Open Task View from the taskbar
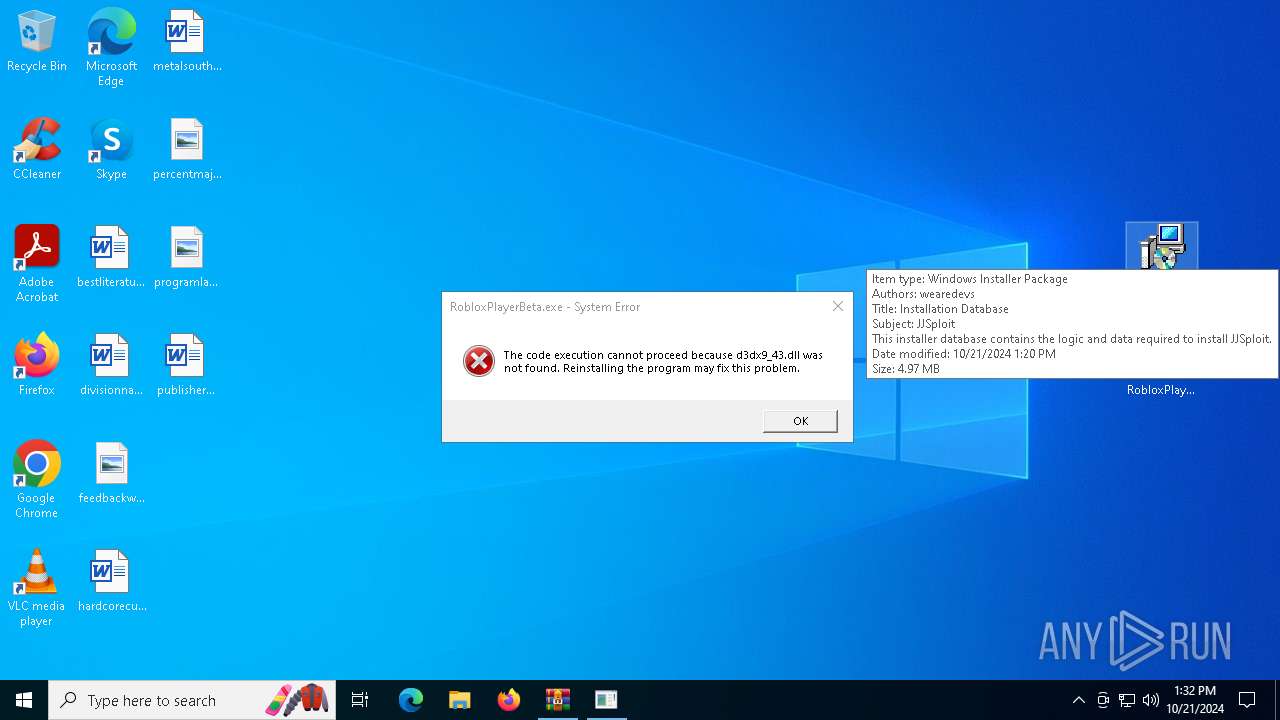 [x=360, y=700]
